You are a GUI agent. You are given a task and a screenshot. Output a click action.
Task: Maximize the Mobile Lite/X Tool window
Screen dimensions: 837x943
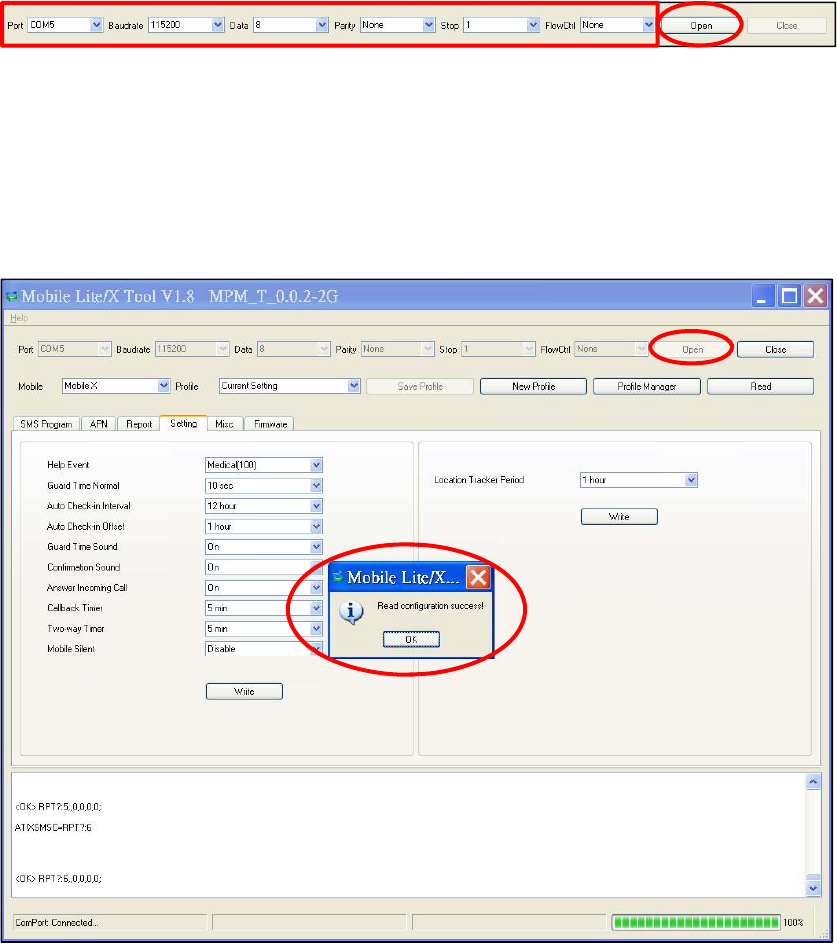click(x=789, y=296)
